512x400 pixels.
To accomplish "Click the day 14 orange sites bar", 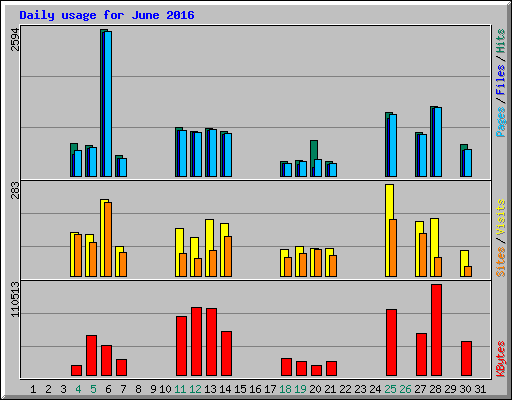I will 228,256.
